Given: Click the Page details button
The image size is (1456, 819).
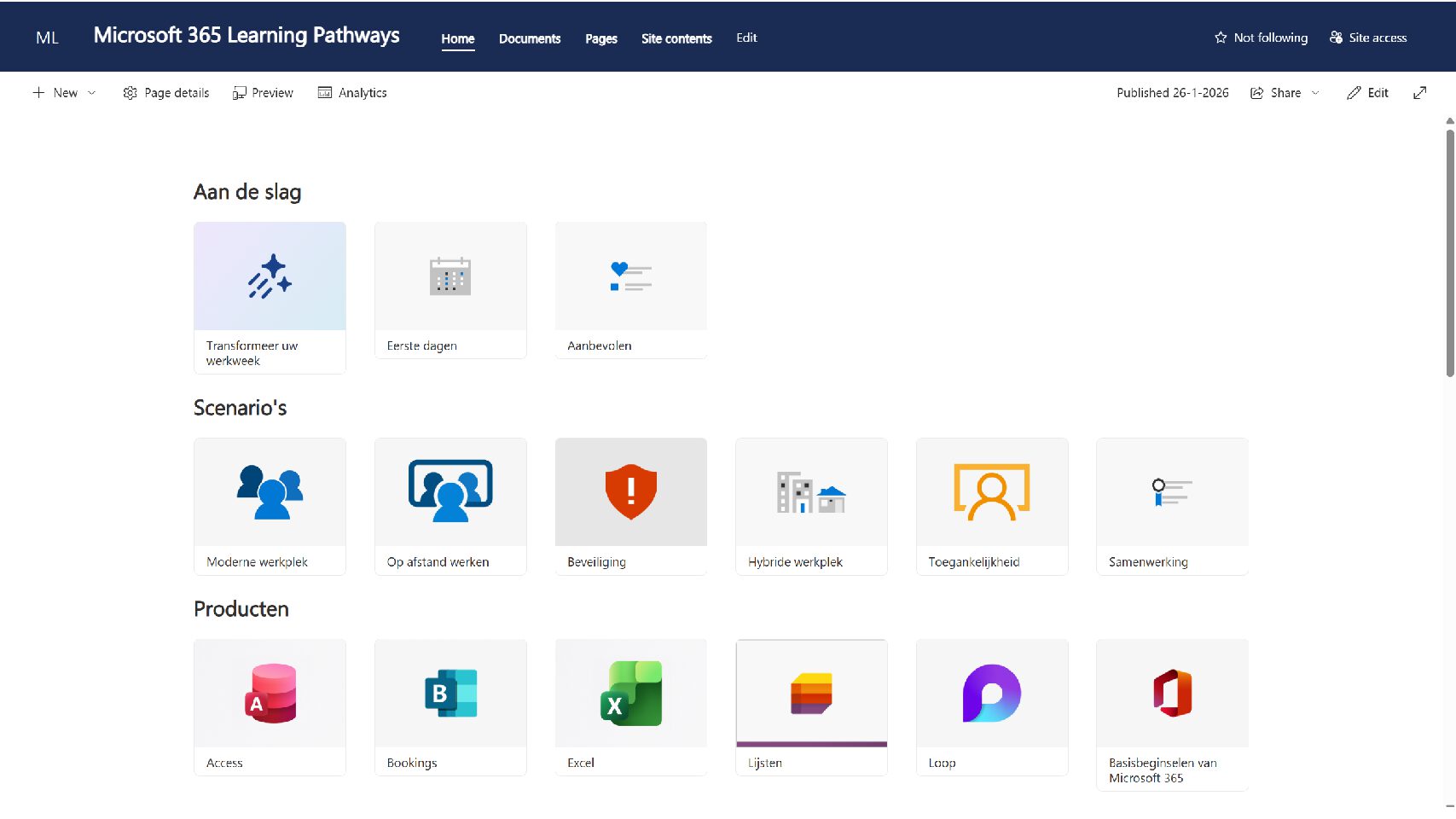Looking at the screenshot, I should (x=166, y=93).
